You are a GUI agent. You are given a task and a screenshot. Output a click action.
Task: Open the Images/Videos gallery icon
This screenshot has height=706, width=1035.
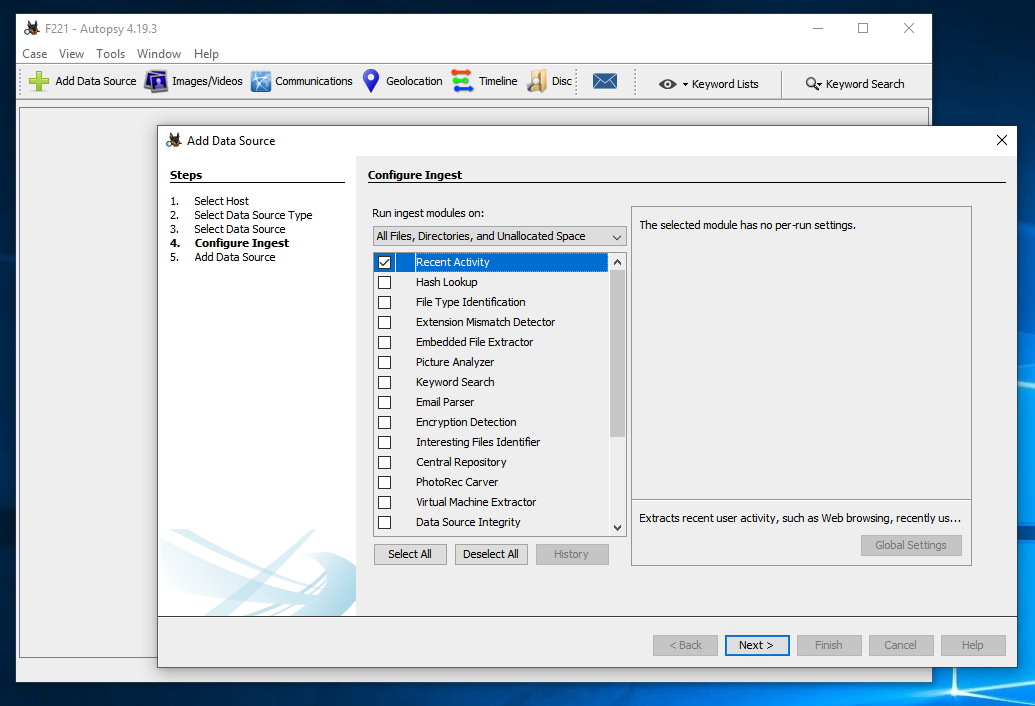156,81
